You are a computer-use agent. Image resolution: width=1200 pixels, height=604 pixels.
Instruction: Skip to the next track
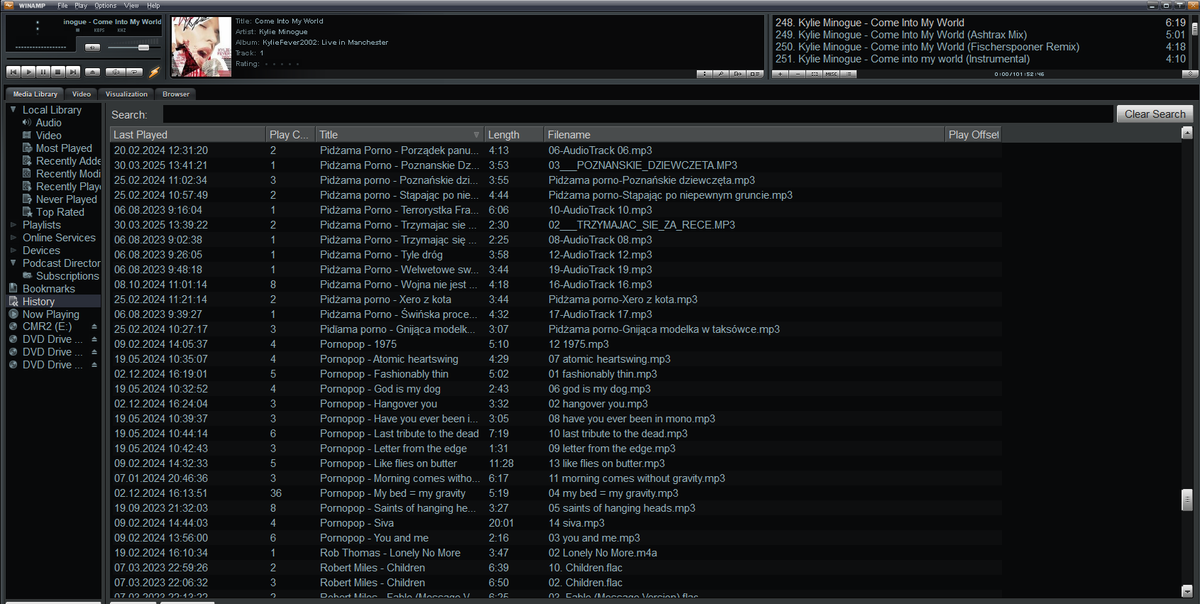73,72
